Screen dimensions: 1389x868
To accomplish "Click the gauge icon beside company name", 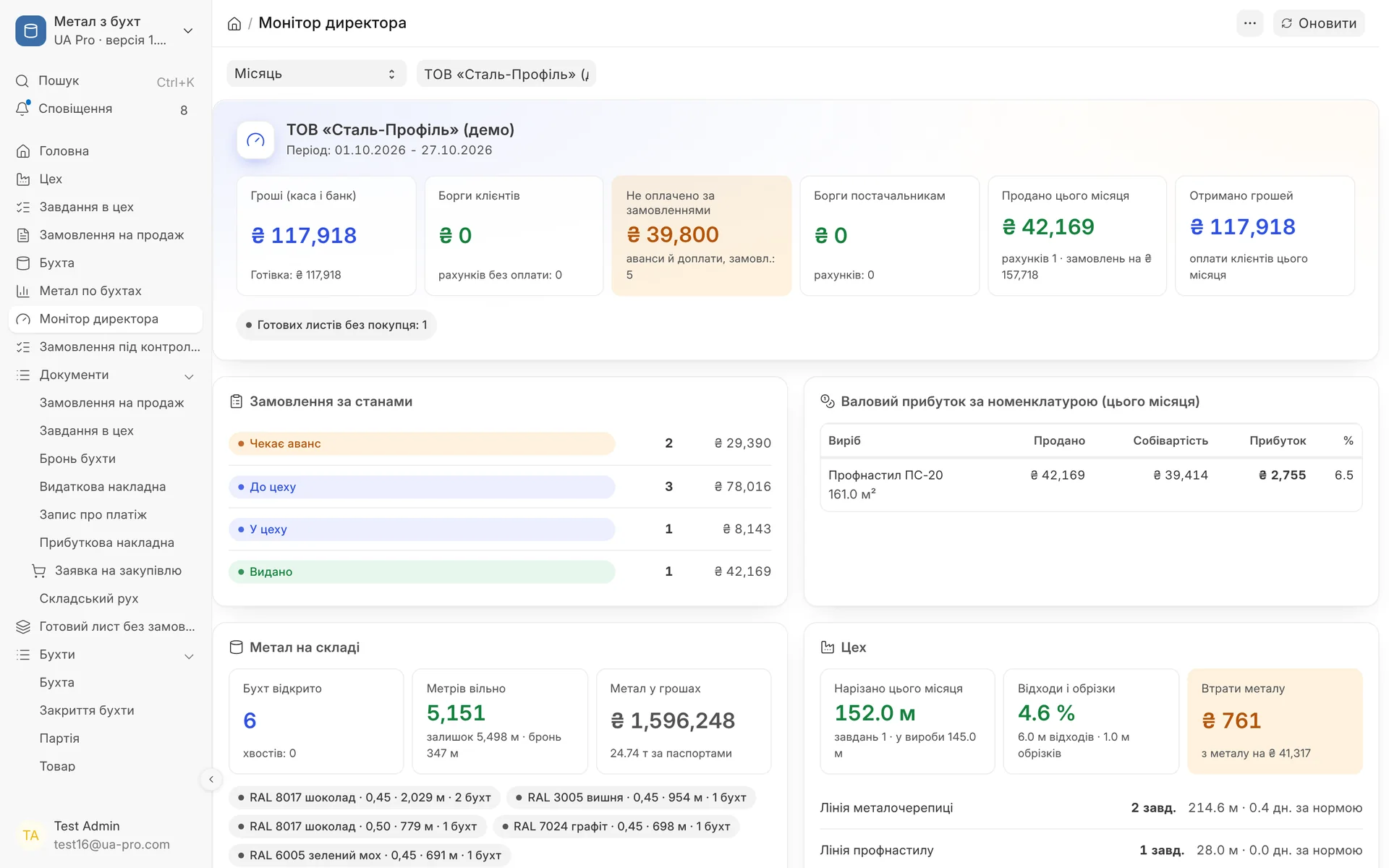I will click(255, 140).
